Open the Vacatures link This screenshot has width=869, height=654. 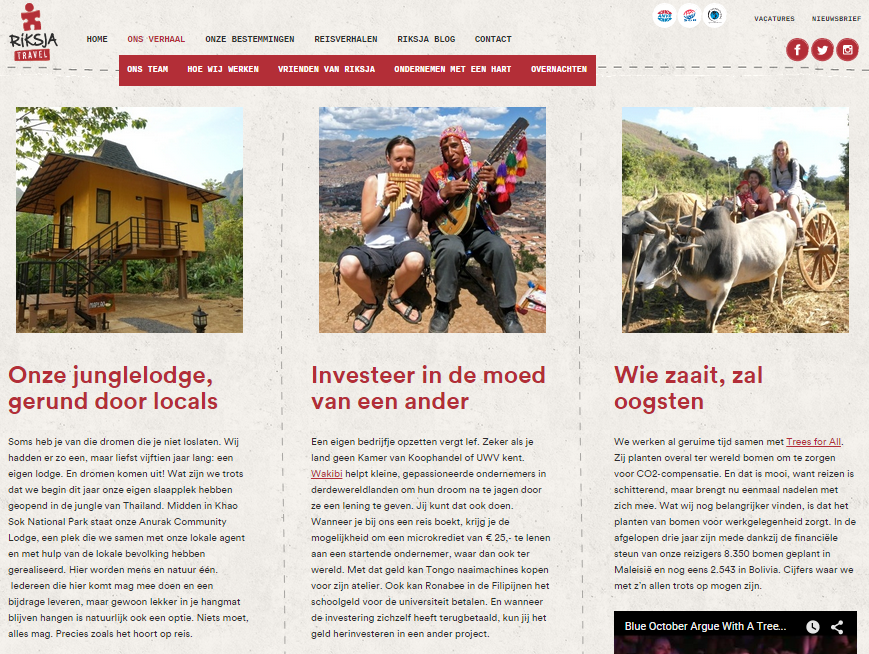pyautogui.click(x=774, y=19)
